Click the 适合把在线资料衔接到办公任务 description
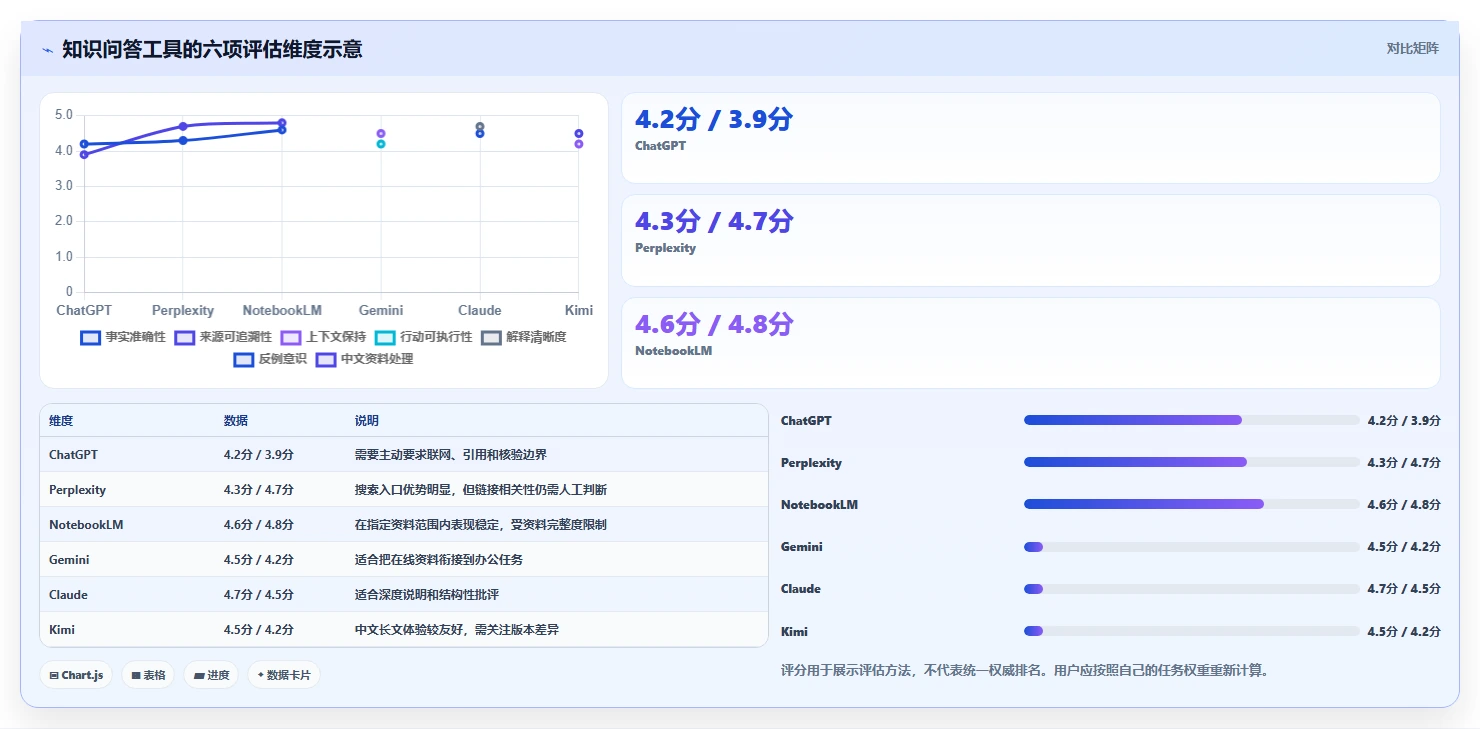The width and height of the screenshot is (1480, 729). pyautogui.click(x=439, y=560)
